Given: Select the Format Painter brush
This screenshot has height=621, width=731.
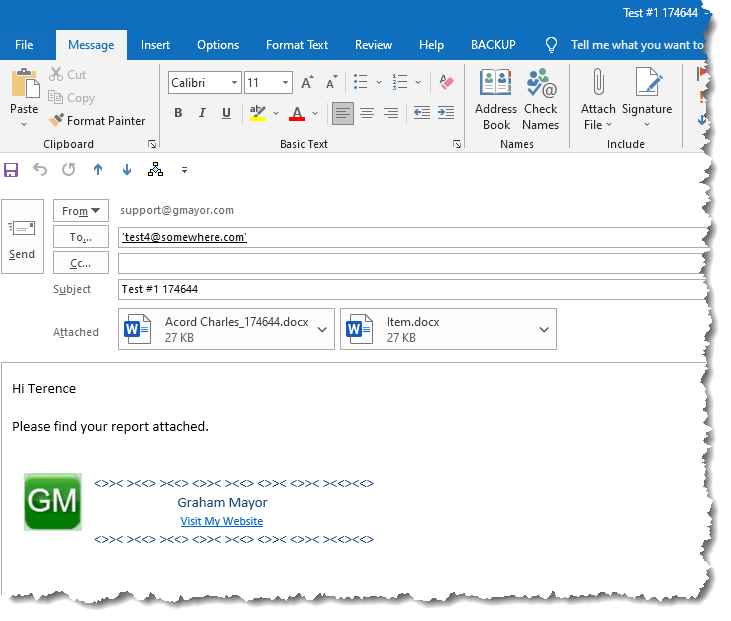Looking at the screenshot, I should [x=56, y=120].
